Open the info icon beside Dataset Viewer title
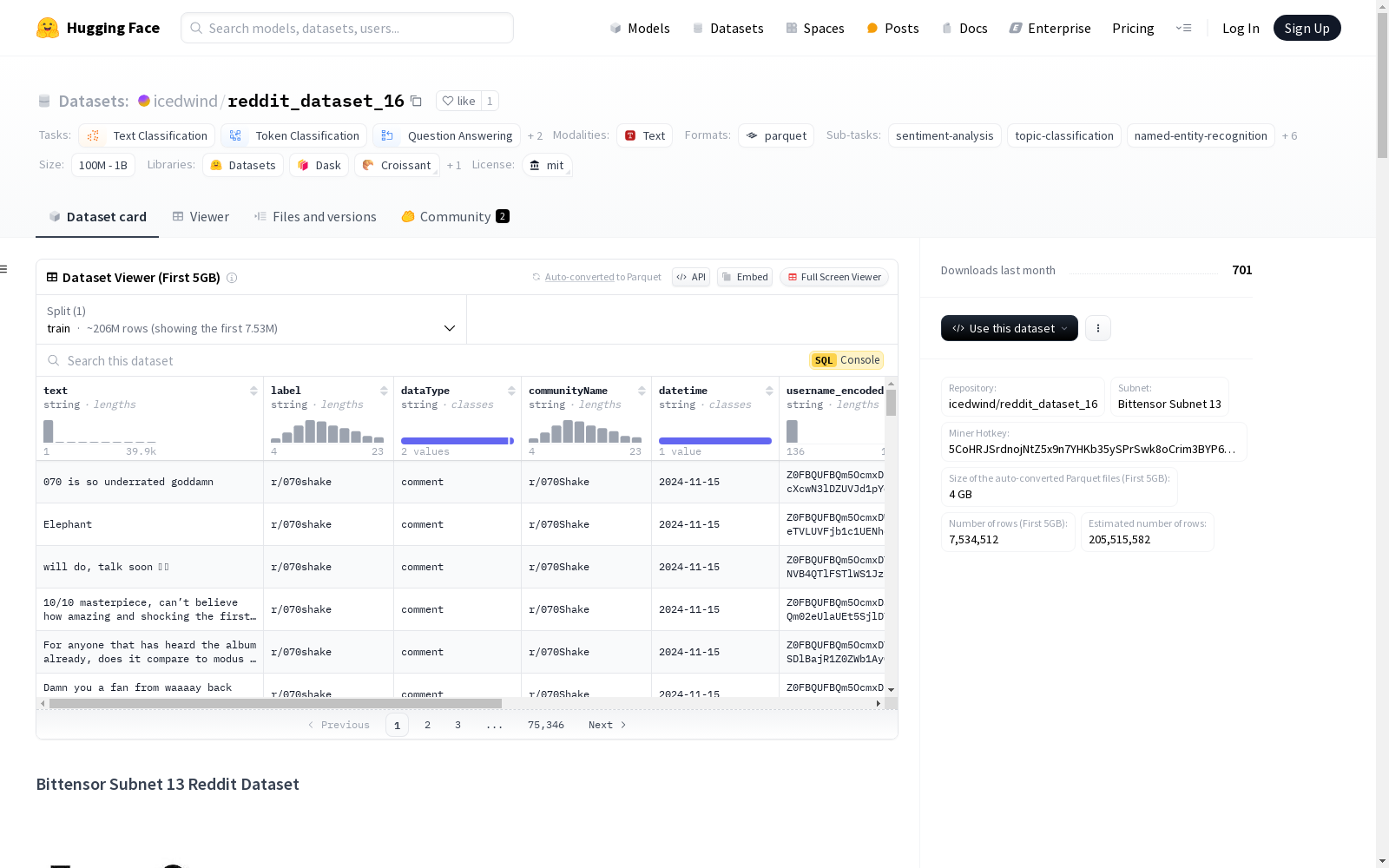 (232, 278)
